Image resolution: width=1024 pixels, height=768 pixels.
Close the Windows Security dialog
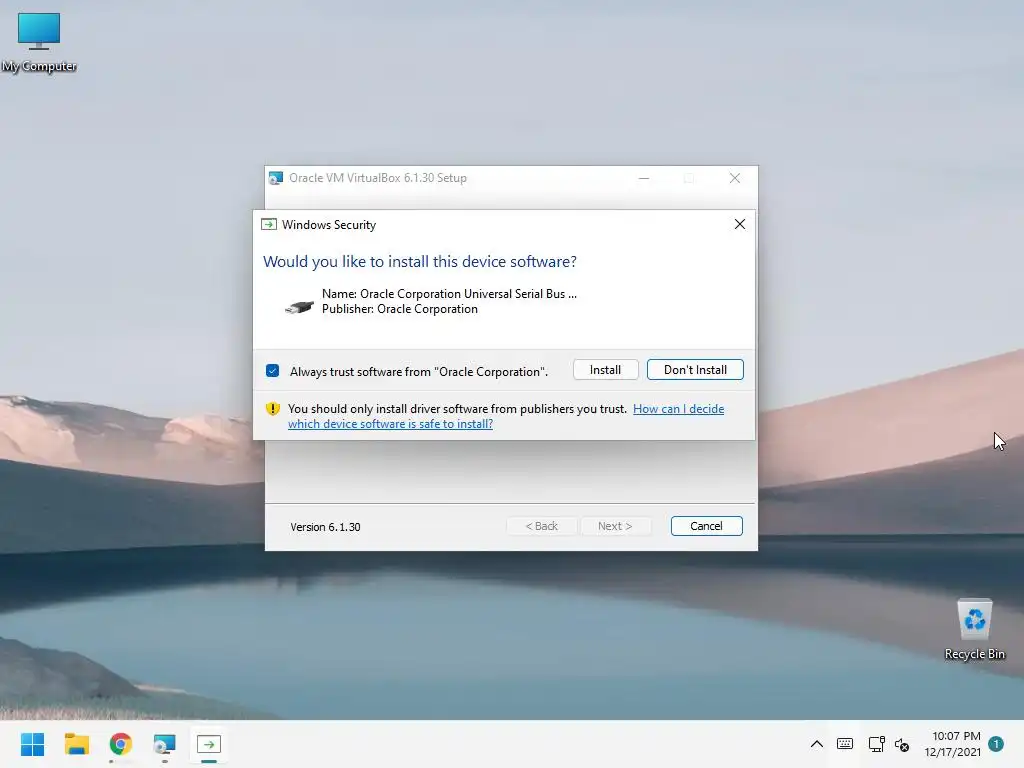click(x=739, y=224)
